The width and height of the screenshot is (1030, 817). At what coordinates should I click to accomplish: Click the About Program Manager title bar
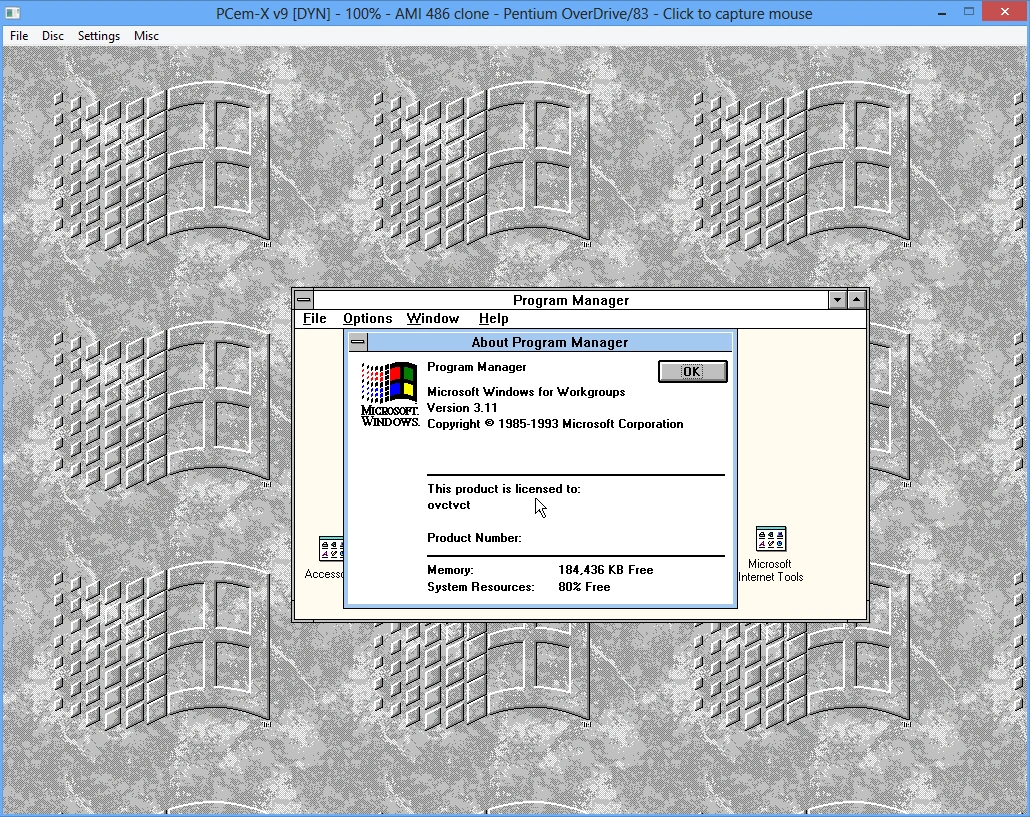click(x=550, y=342)
